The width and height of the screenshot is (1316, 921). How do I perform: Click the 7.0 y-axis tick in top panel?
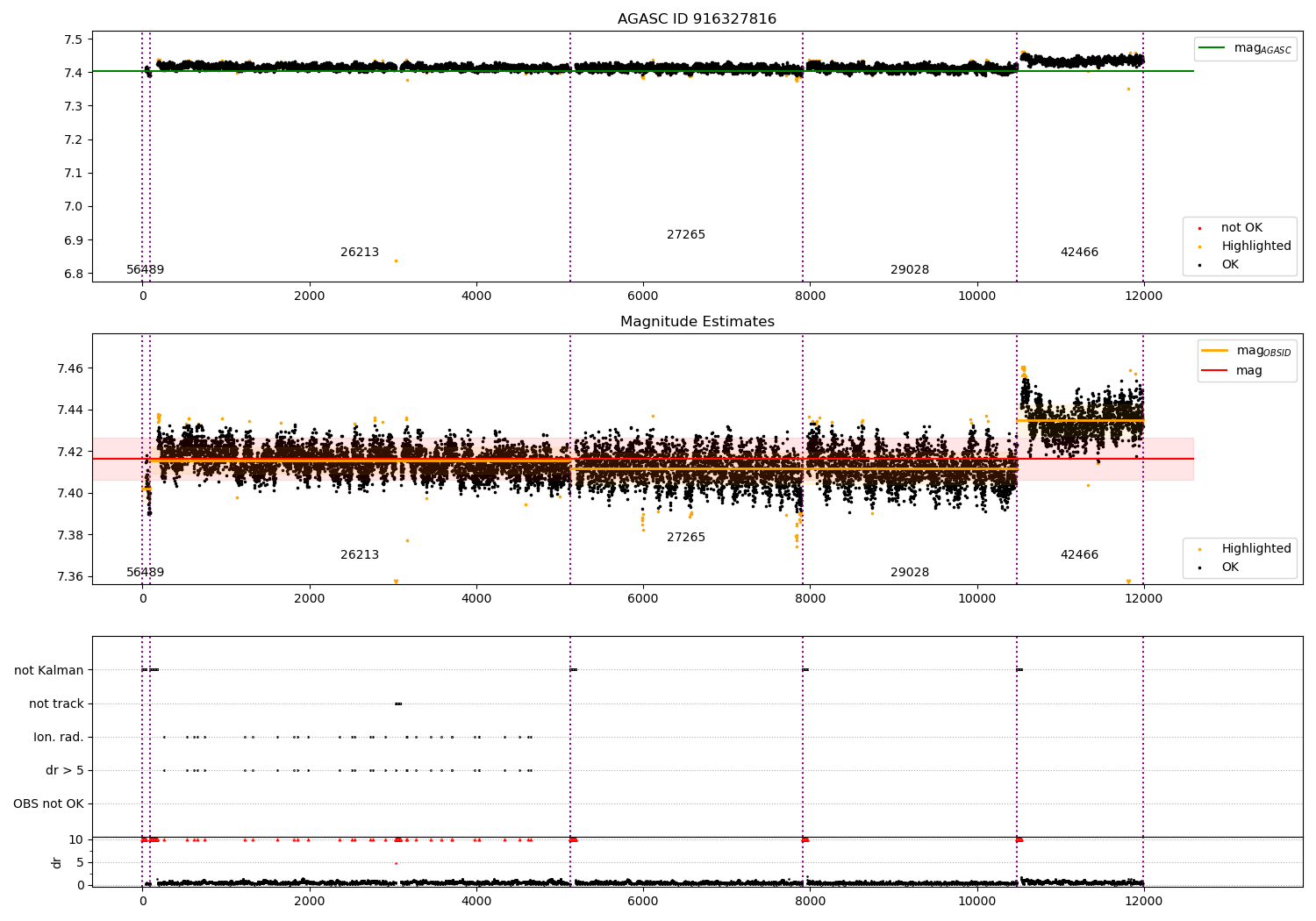point(73,207)
